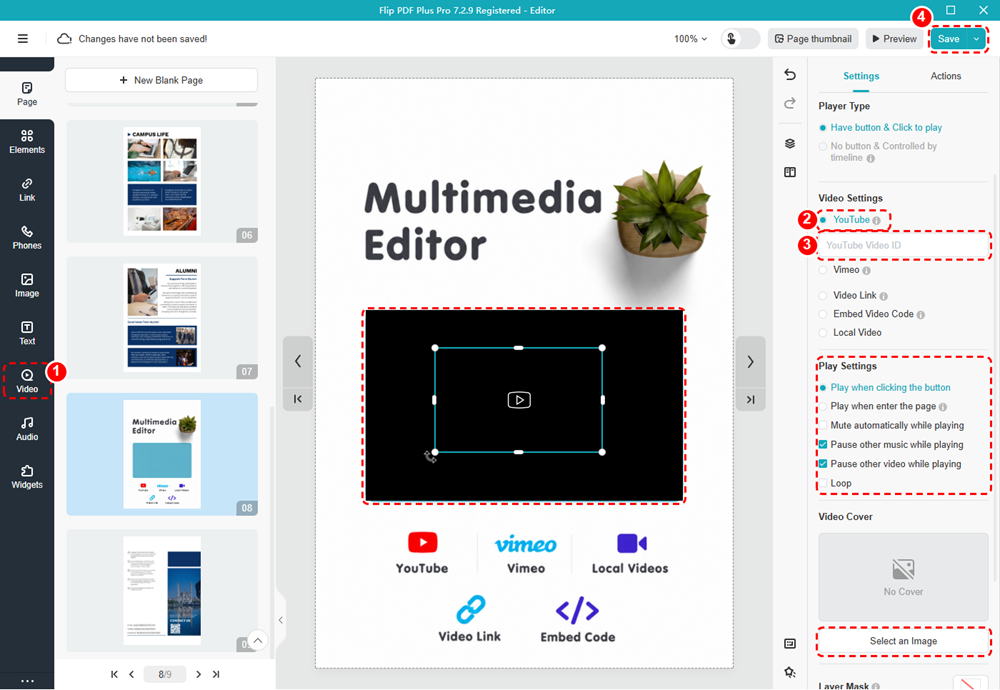Open the layers stack icon

[x=790, y=143]
